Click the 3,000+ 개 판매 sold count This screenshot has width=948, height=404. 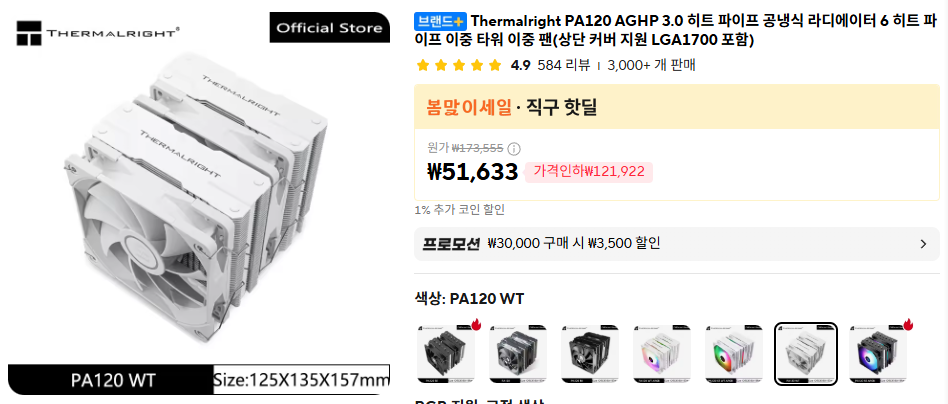click(651, 65)
